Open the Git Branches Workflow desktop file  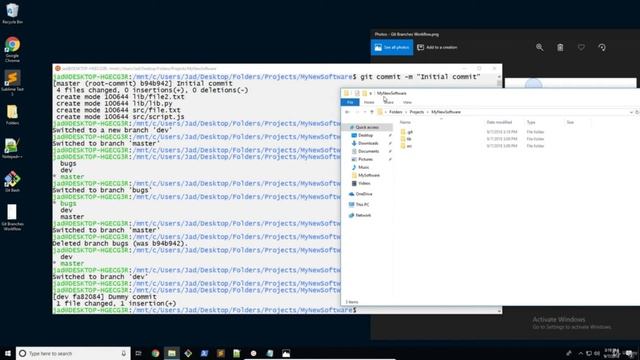coord(12,217)
